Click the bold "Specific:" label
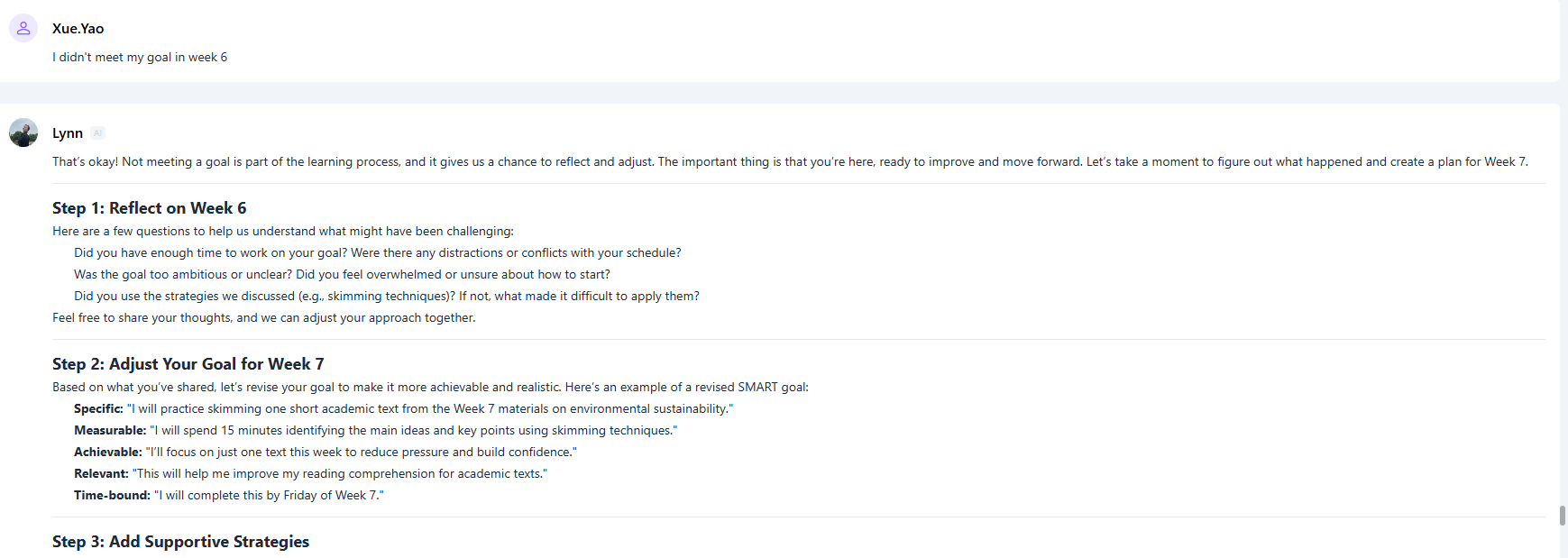The height and width of the screenshot is (558, 1568). click(x=98, y=409)
